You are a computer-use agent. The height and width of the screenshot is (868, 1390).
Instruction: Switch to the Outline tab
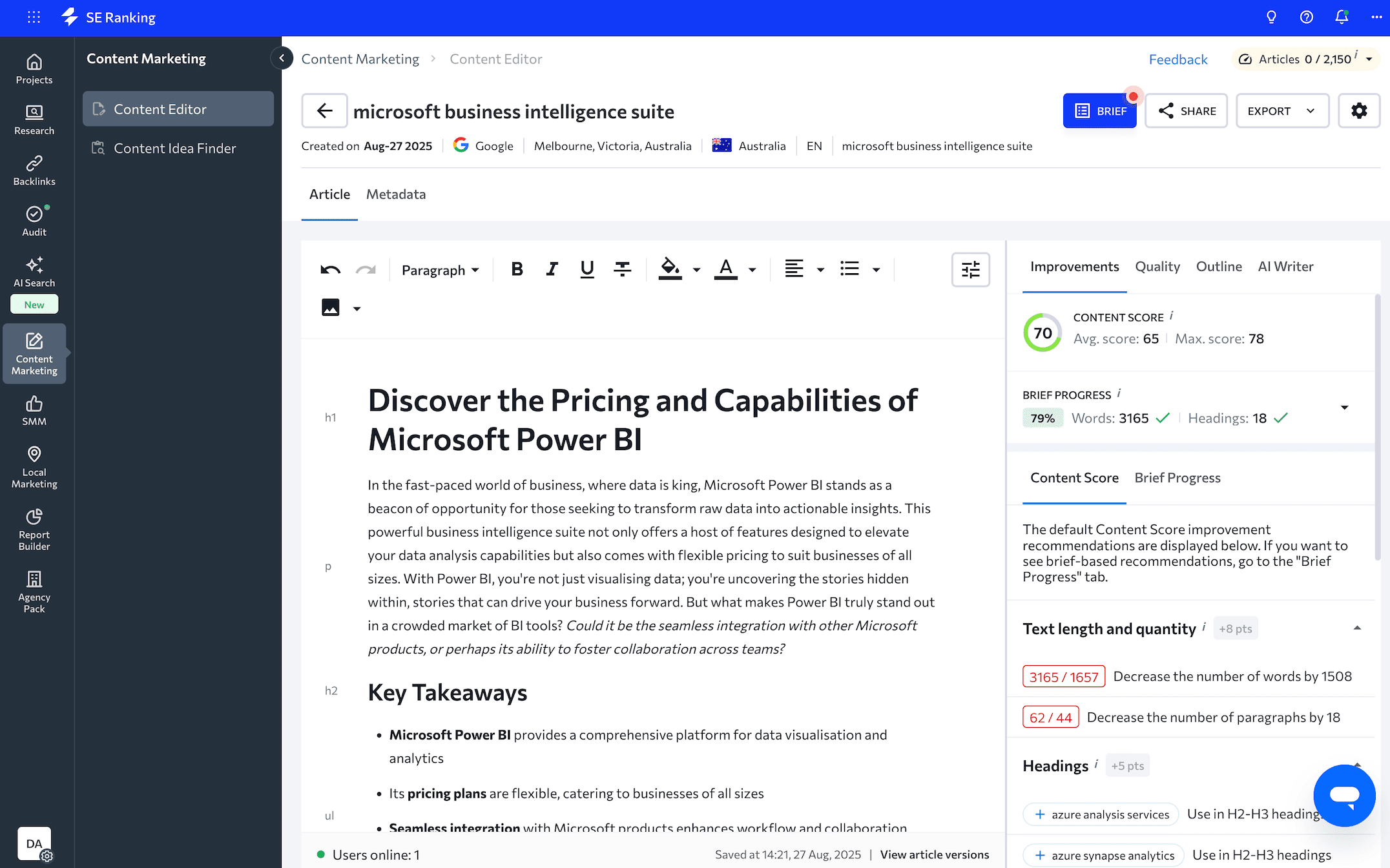tap(1218, 266)
